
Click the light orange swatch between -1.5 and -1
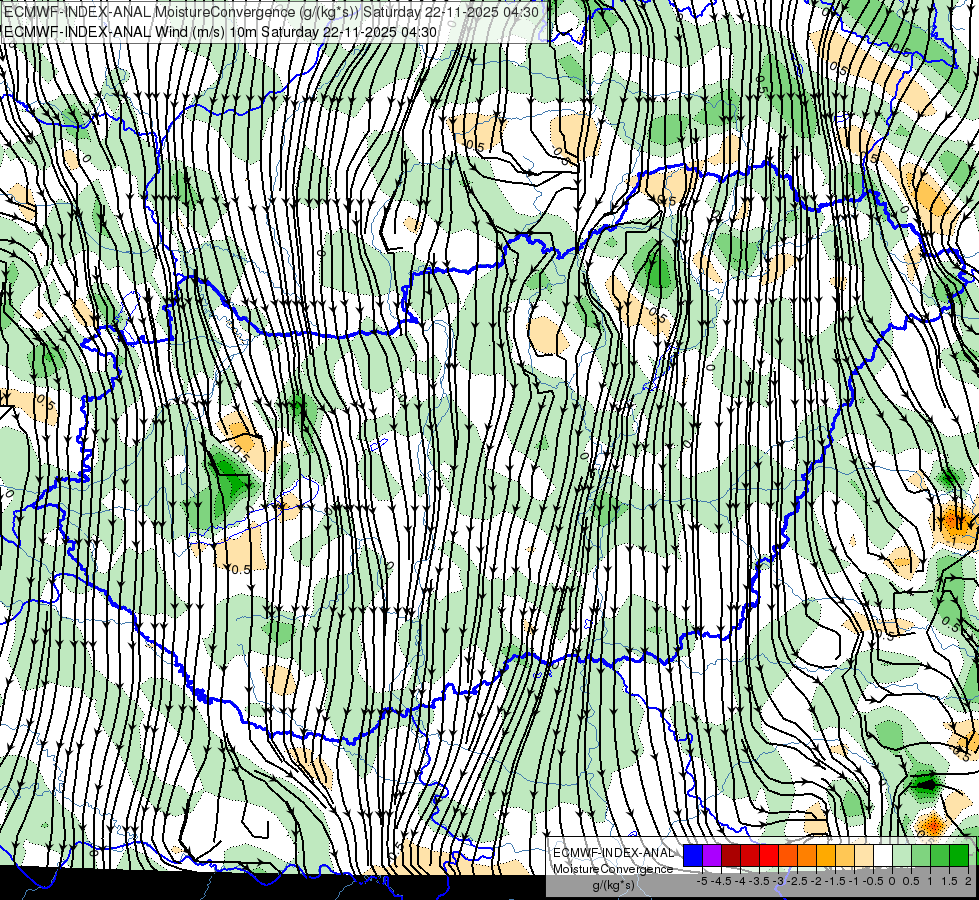tap(845, 855)
